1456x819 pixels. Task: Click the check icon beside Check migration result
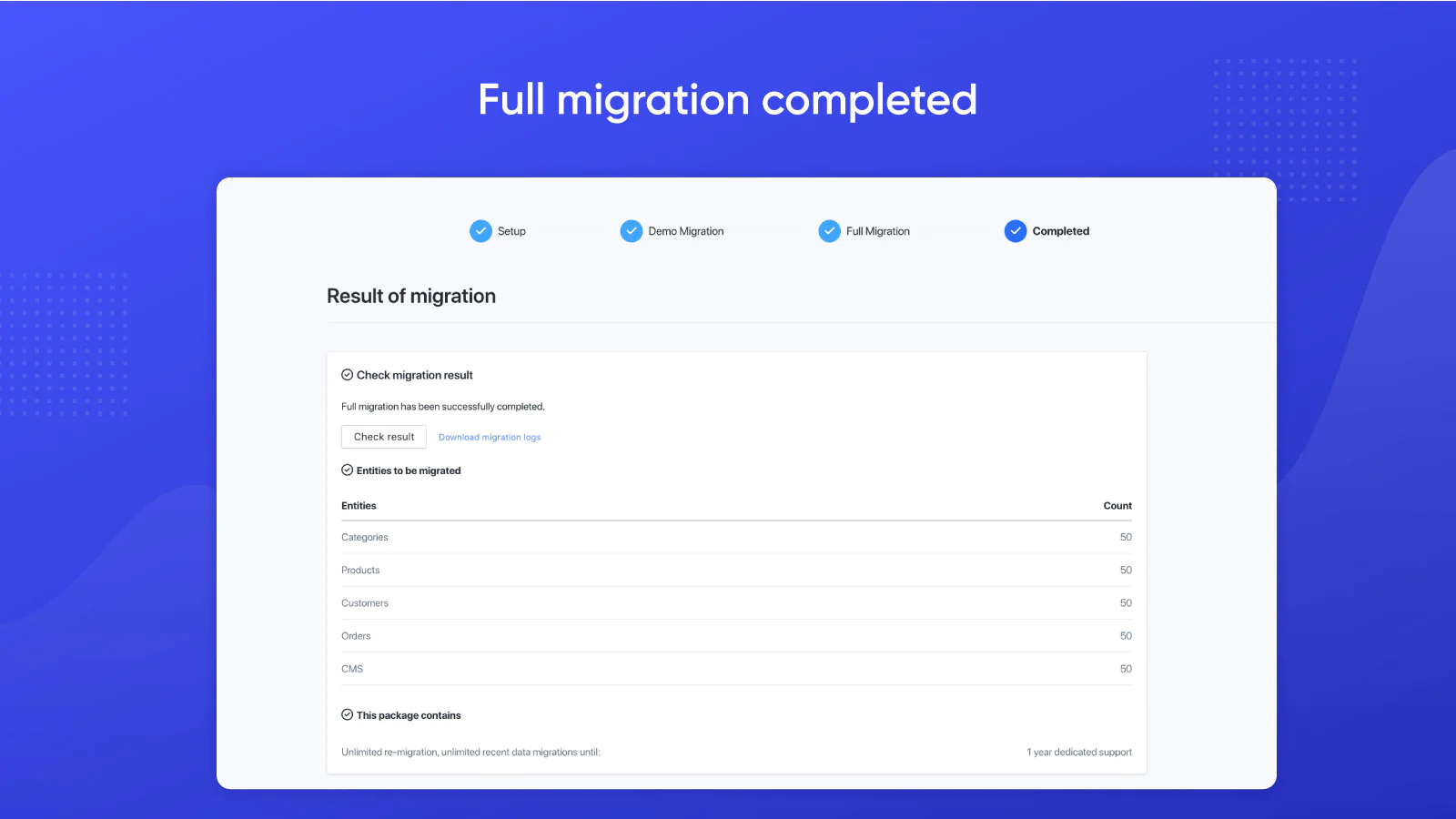[347, 375]
